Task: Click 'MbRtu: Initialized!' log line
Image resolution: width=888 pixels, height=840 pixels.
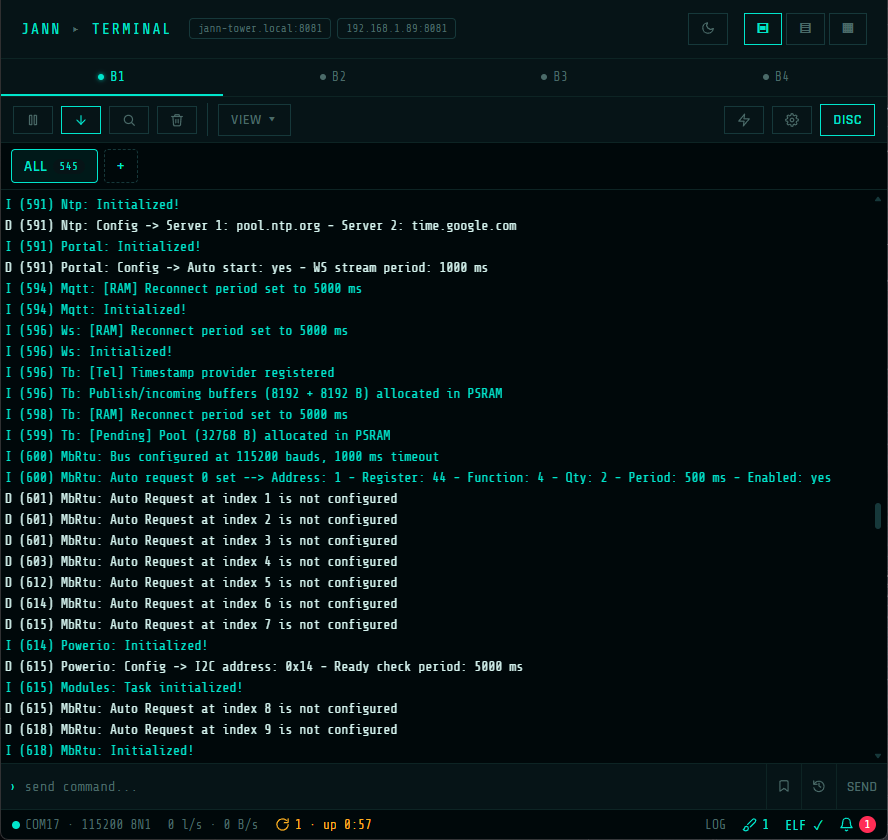Action: pos(100,750)
